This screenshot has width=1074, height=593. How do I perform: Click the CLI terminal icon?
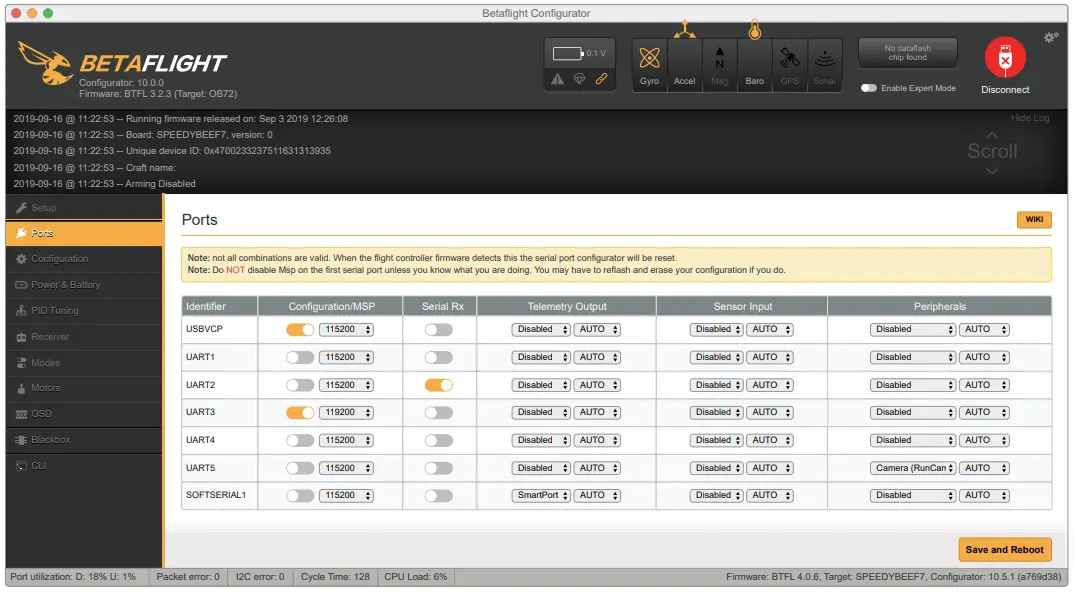[x=21, y=466]
